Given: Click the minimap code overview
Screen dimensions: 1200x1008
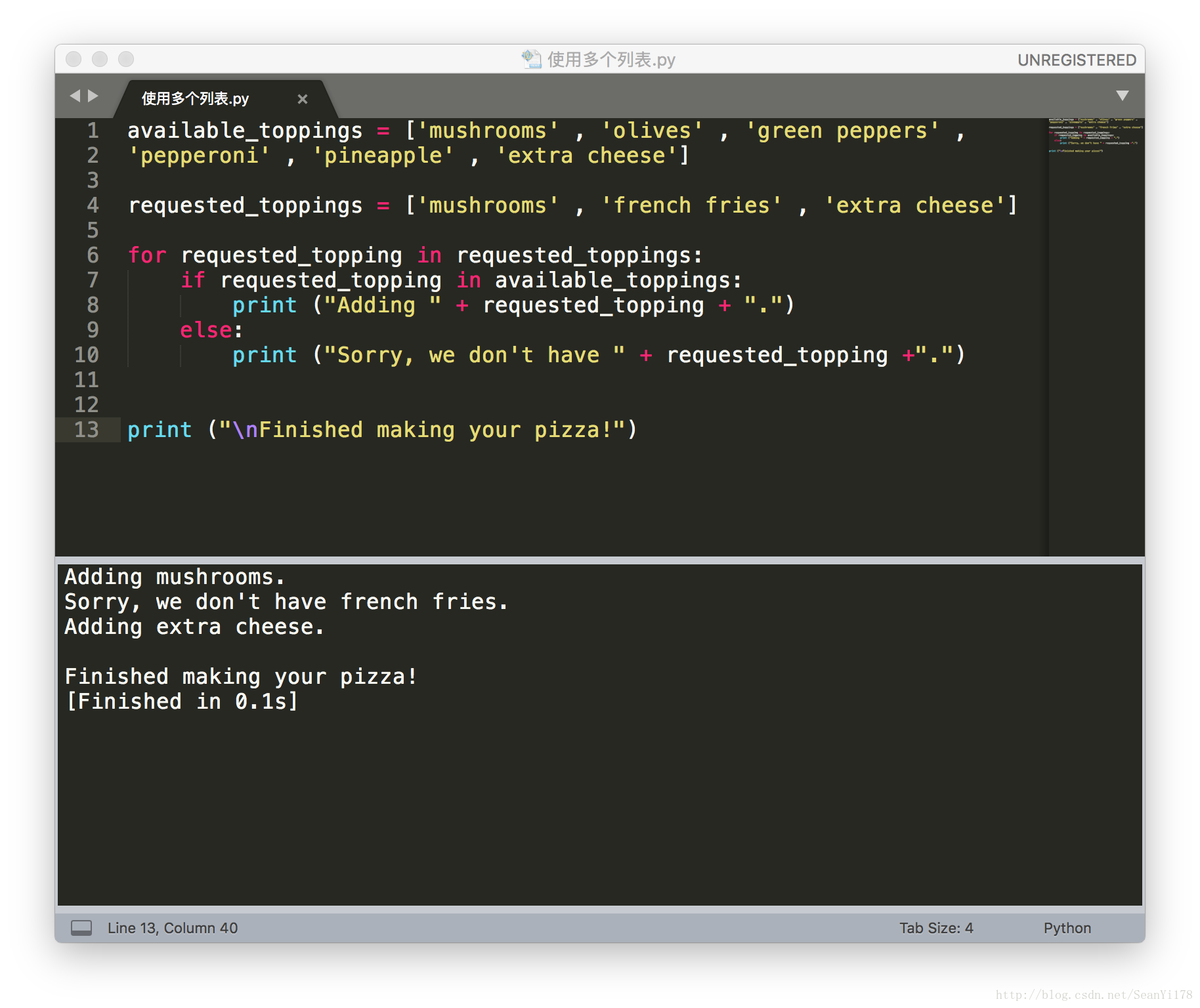Looking at the screenshot, I should 1095,135.
